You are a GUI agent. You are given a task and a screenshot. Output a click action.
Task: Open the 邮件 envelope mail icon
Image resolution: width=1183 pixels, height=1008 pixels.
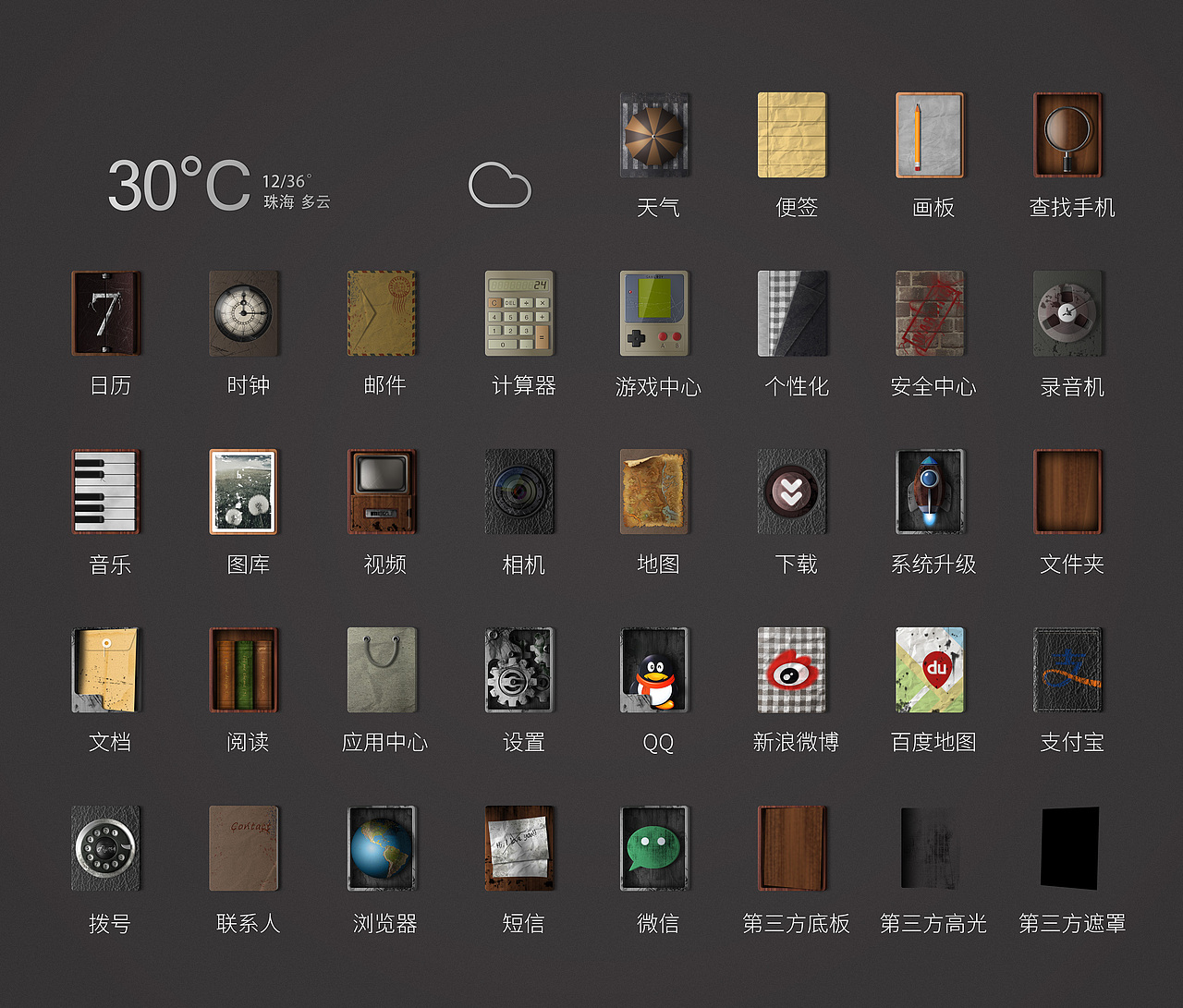[x=382, y=313]
